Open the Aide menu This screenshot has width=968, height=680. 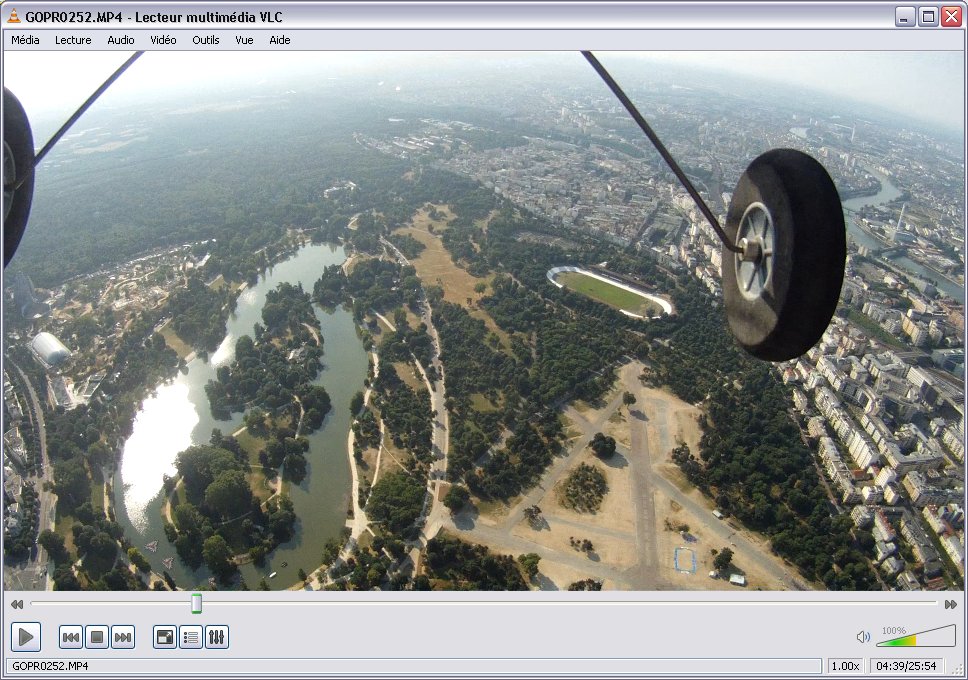[280, 40]
